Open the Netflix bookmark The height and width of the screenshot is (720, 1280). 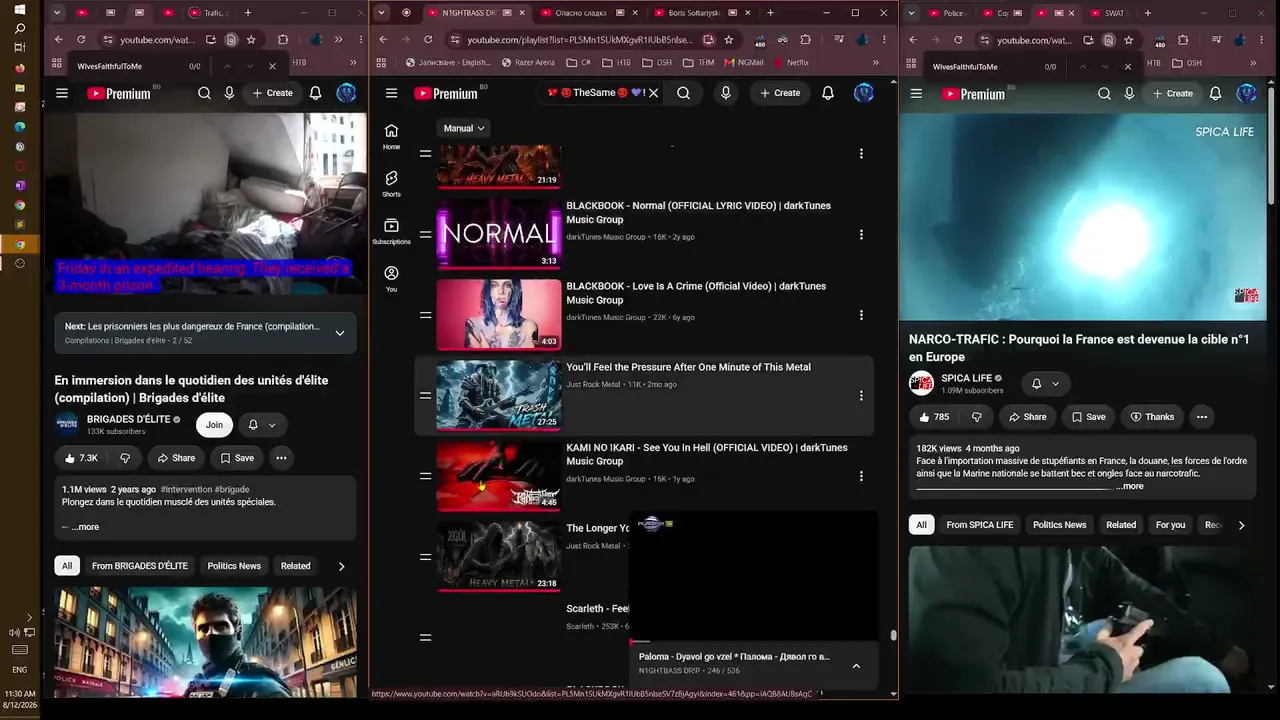790,62
